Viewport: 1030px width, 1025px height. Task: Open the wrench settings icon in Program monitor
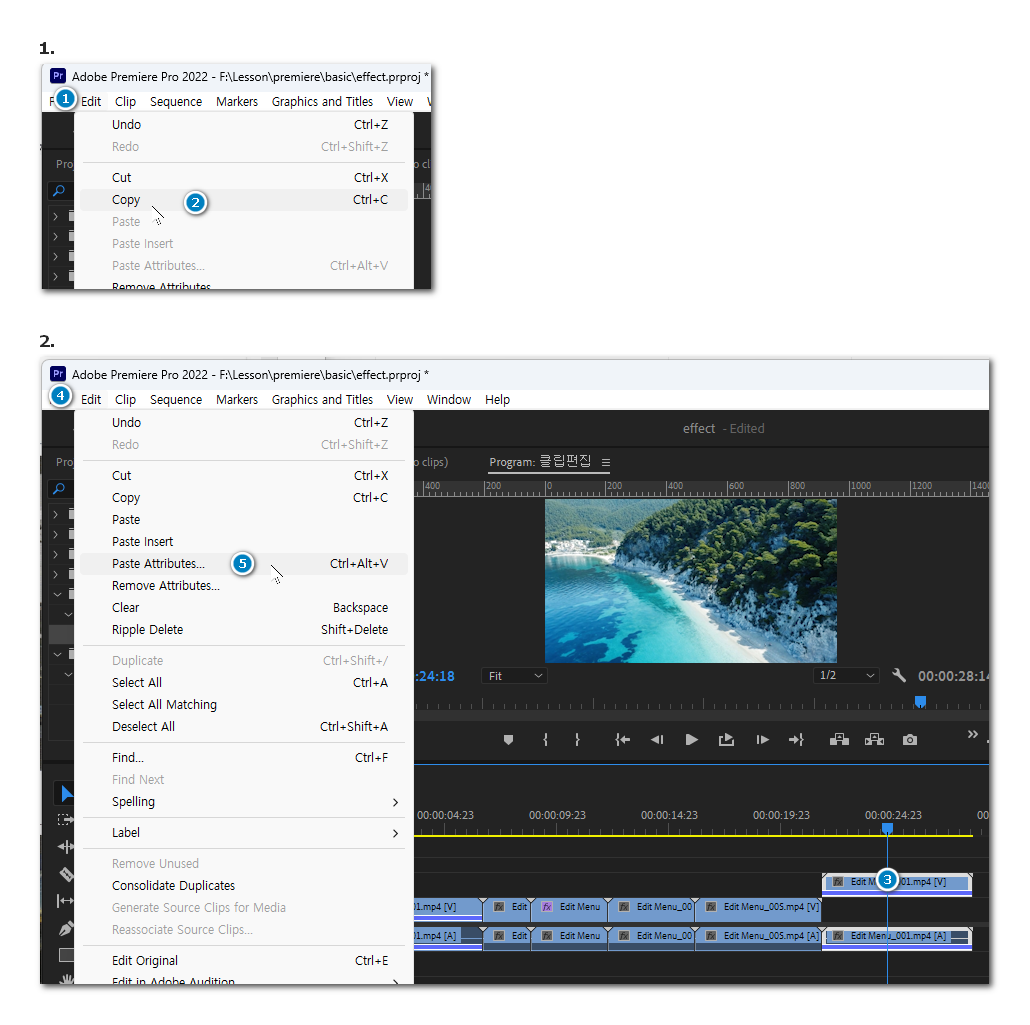coord(899,676)
